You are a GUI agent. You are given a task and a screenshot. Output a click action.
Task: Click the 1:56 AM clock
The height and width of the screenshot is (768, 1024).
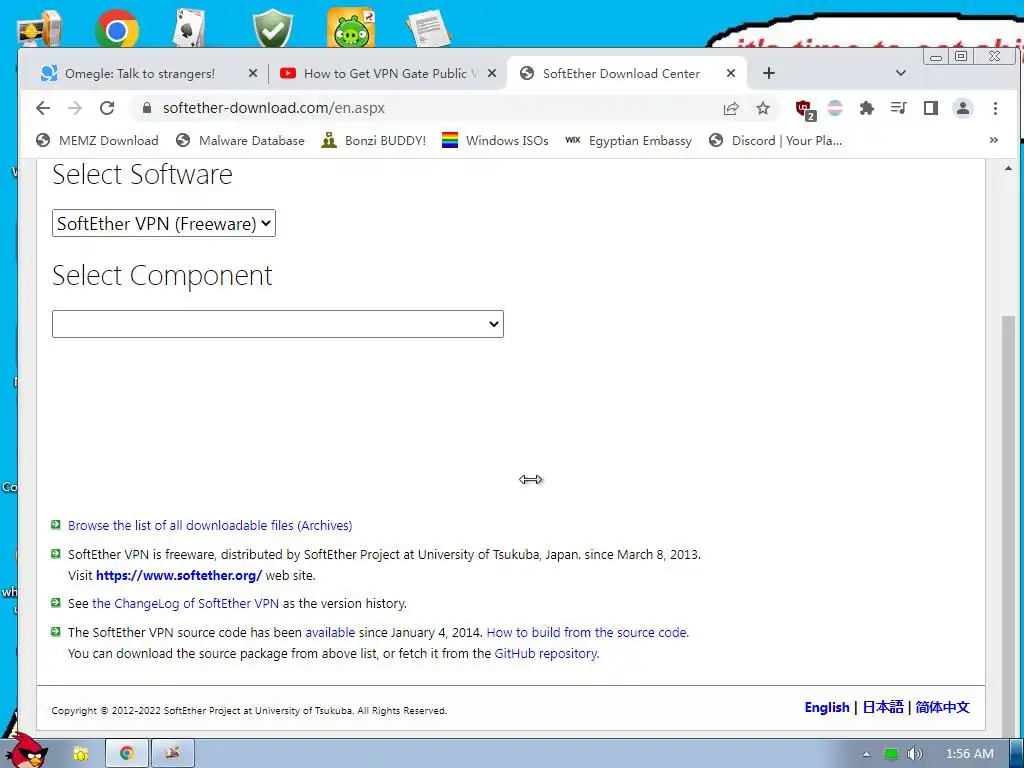click(x=970, y=754)
